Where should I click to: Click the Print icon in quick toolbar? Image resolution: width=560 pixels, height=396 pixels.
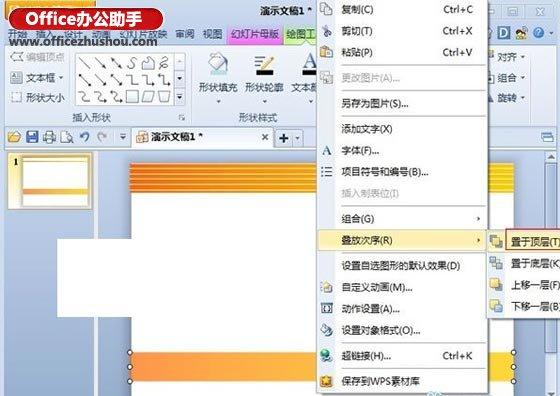click(49, 137)
